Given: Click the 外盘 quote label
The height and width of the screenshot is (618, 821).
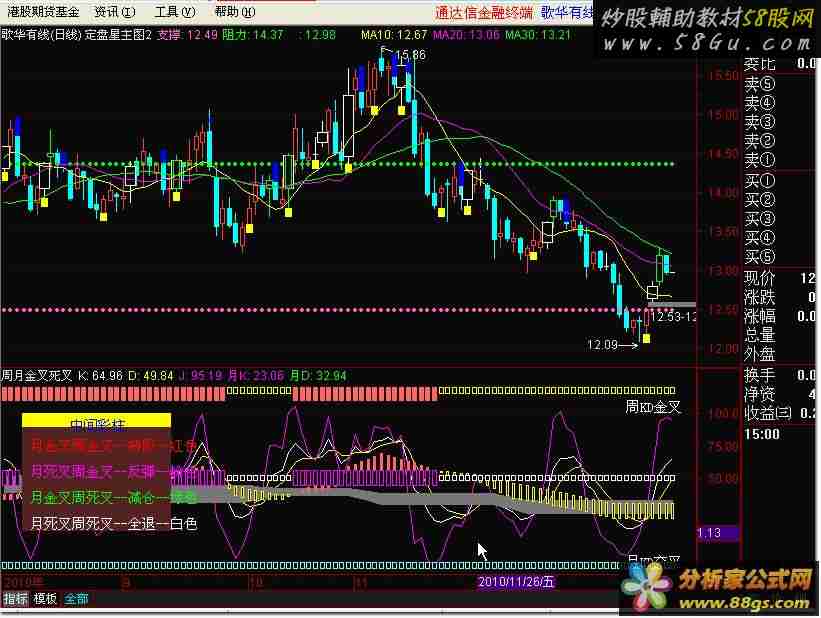Looking at the screenshot, I should (759, 355).
